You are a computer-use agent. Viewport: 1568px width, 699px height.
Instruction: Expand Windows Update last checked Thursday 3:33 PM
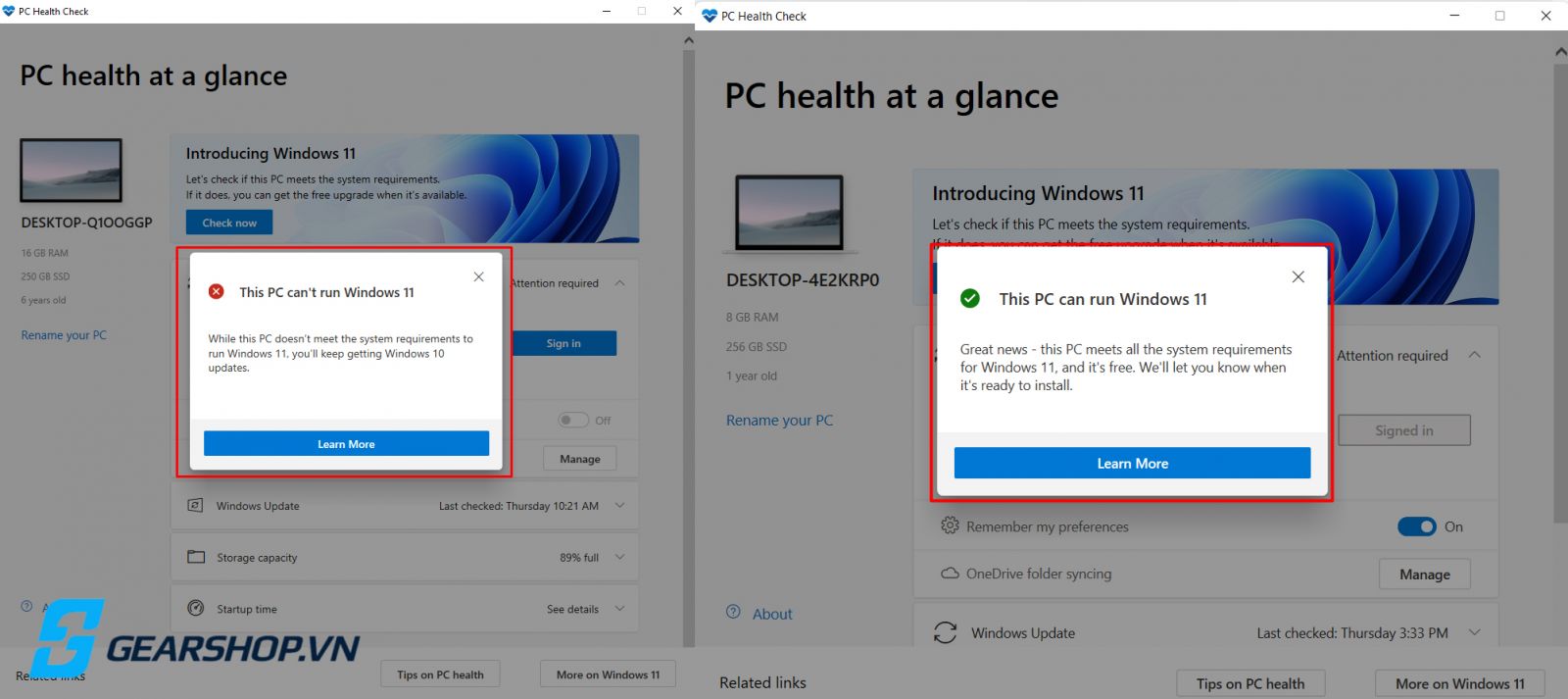click(x=1474, y=632)
